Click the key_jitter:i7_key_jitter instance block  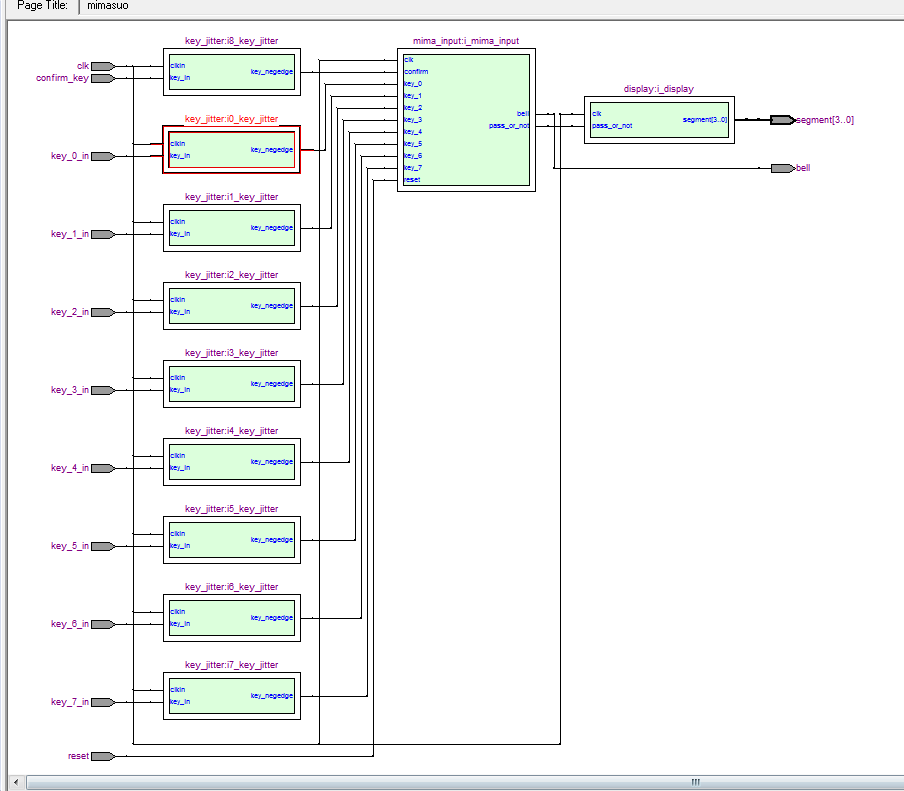[x=231, y=696]
